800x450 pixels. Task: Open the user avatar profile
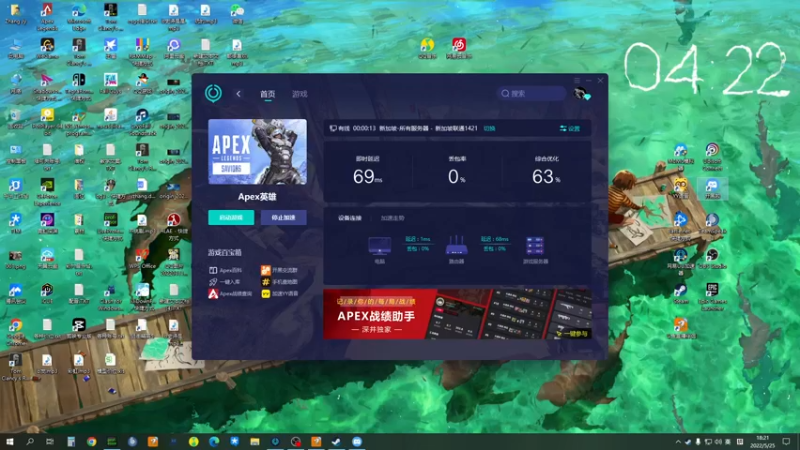click(x=580, y=93)
